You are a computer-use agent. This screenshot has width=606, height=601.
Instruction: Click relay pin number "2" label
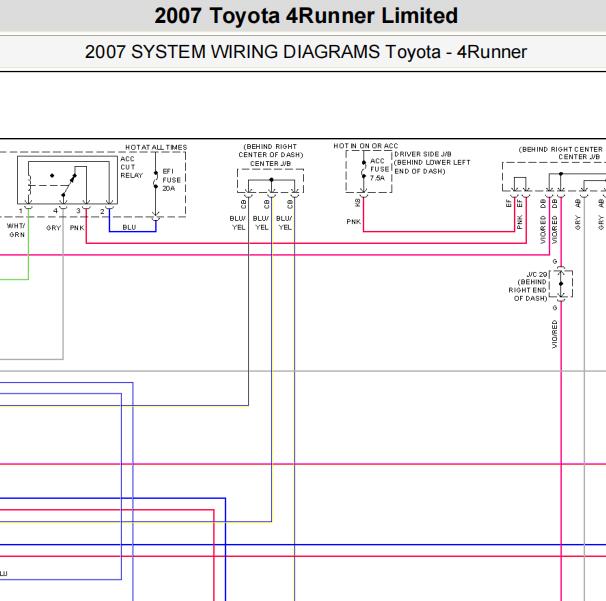tap(102, 211)
